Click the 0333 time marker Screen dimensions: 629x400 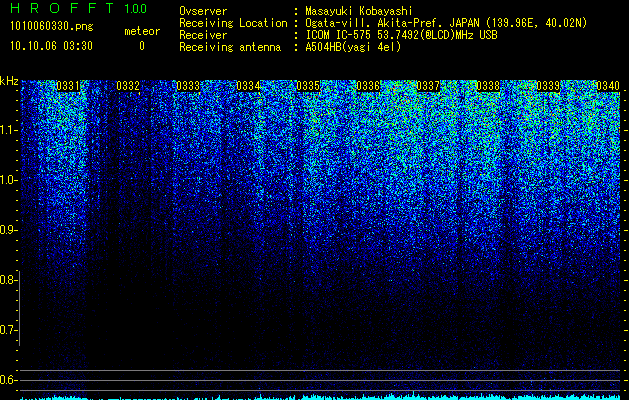[x=188, y=86]
